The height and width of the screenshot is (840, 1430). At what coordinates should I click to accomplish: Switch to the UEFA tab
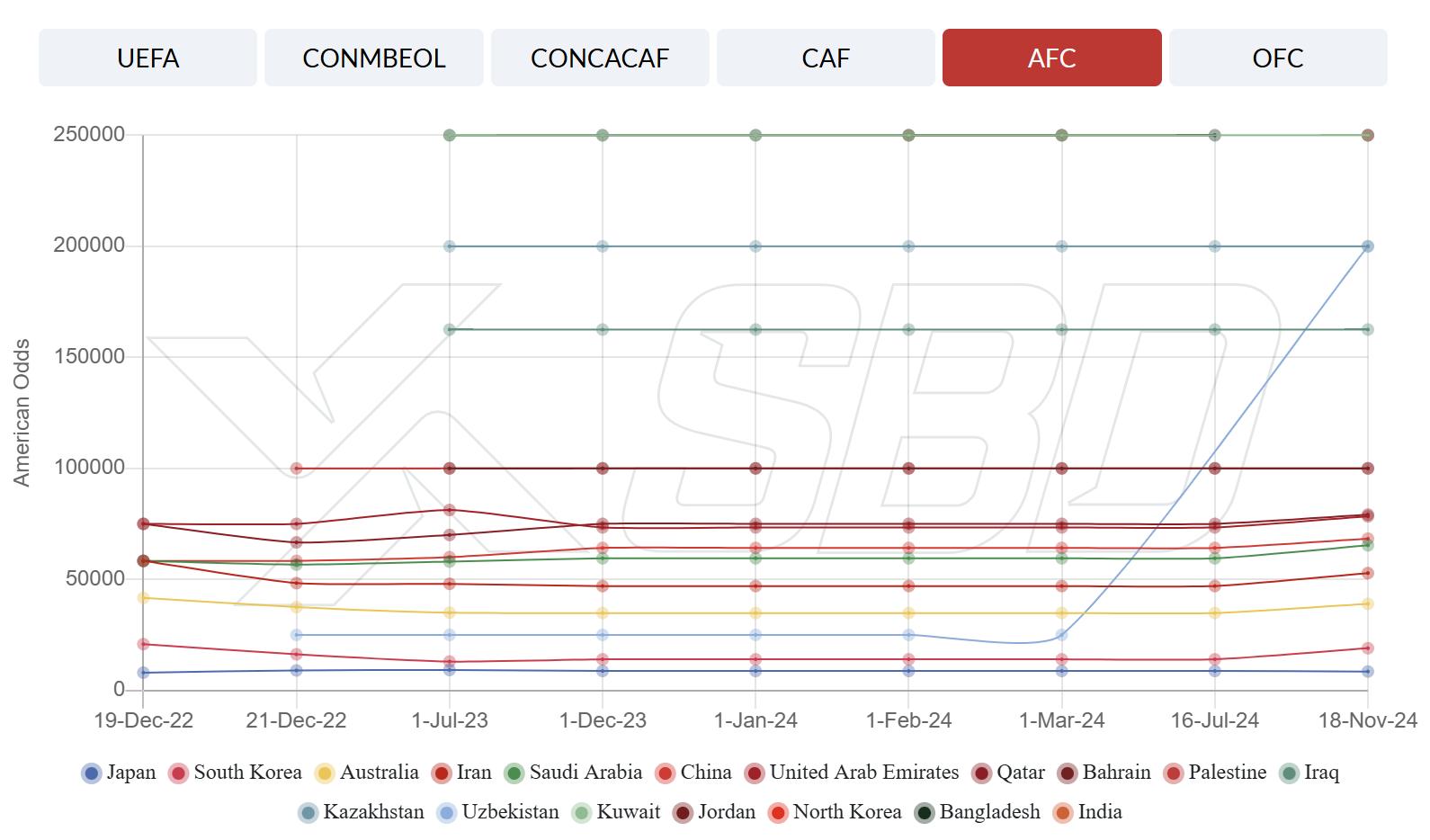(147, 58)
